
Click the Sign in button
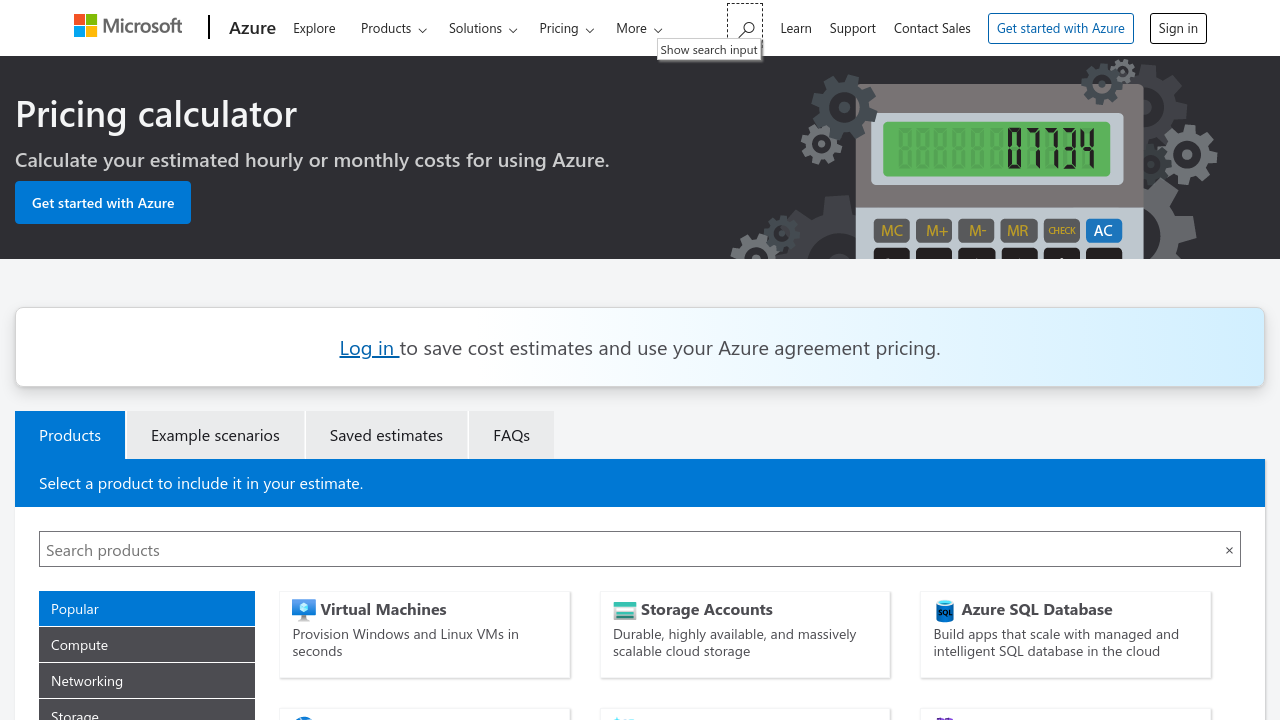tap(1178, 28)
